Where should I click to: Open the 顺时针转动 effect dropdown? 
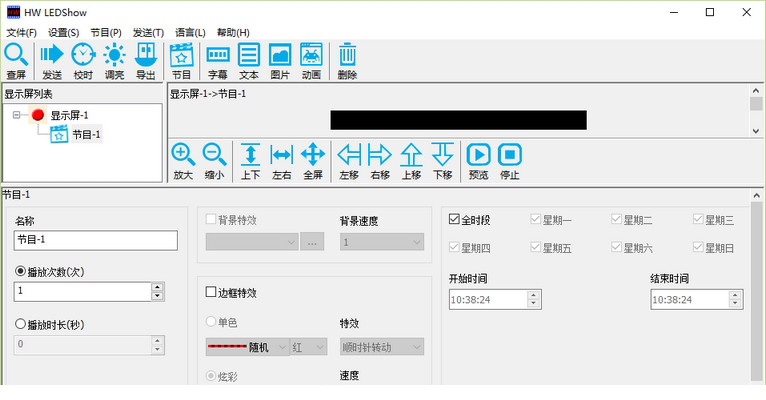click(382, 347)
